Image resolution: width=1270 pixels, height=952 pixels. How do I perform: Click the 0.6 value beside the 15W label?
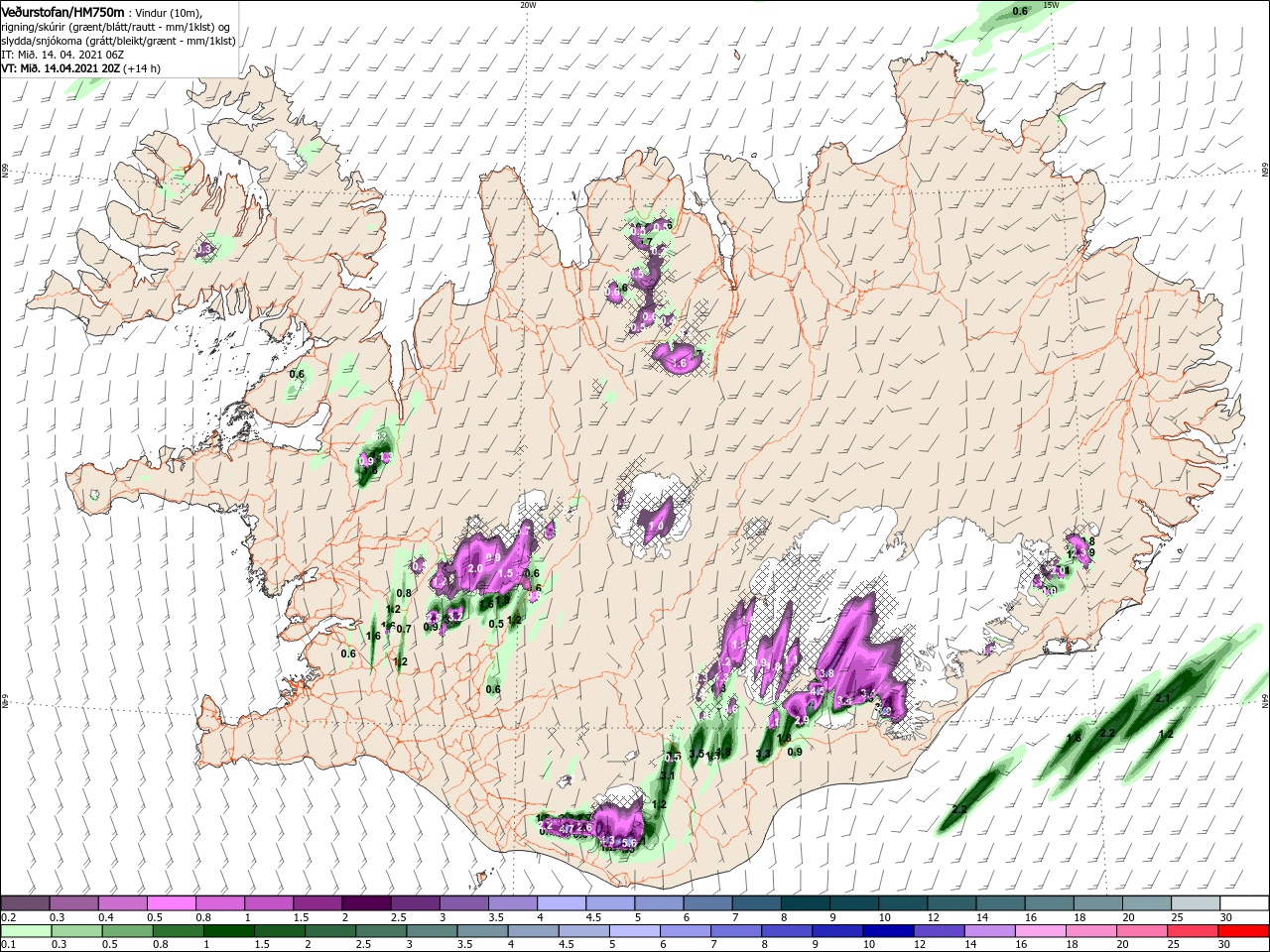(x=1020, y=11)
